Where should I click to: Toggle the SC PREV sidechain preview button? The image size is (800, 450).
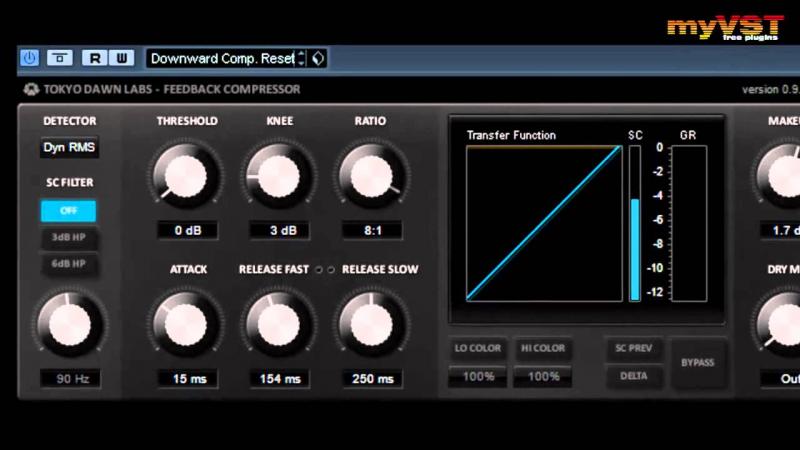click(634, 348)
